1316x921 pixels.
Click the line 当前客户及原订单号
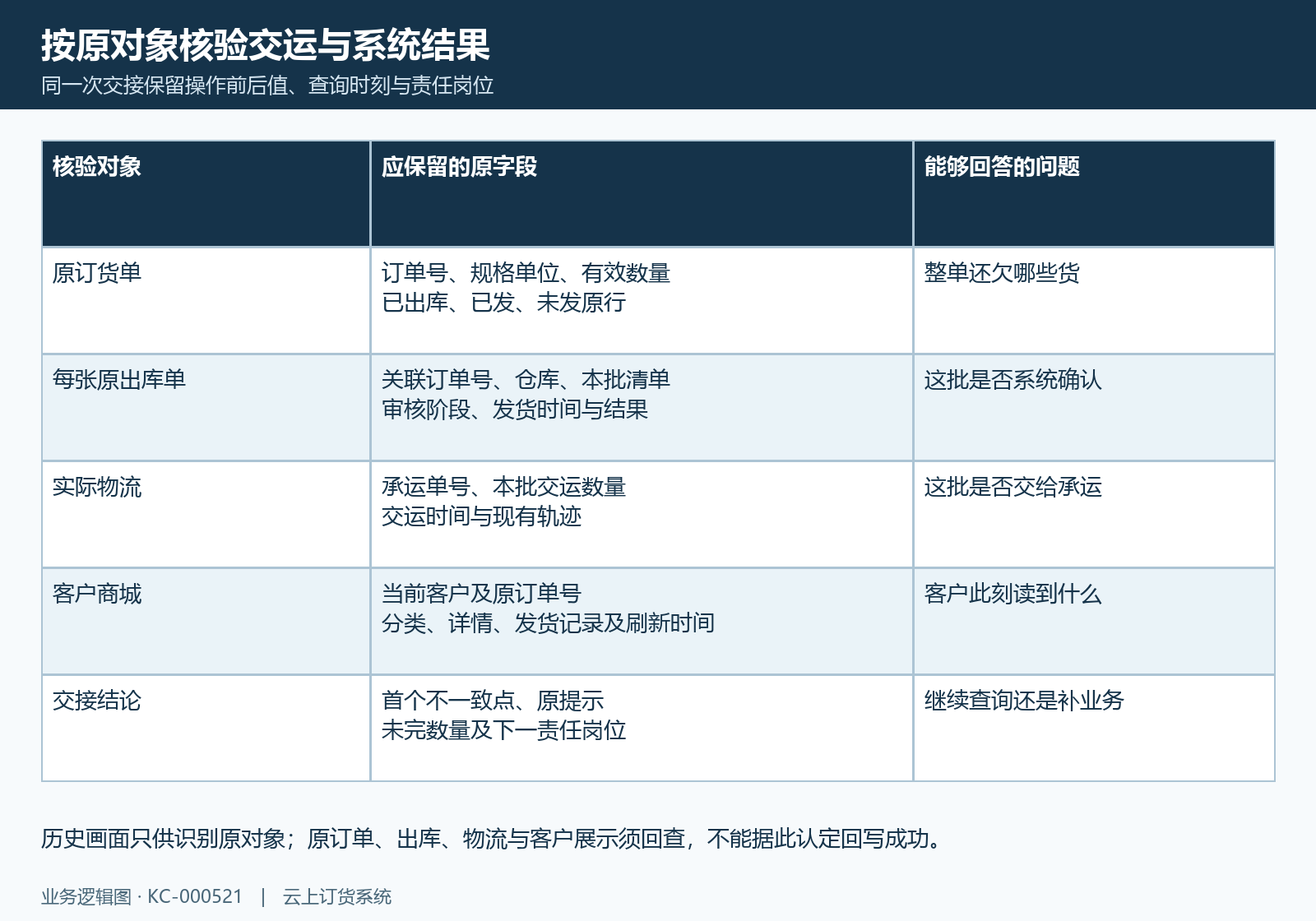click(481, 593)
